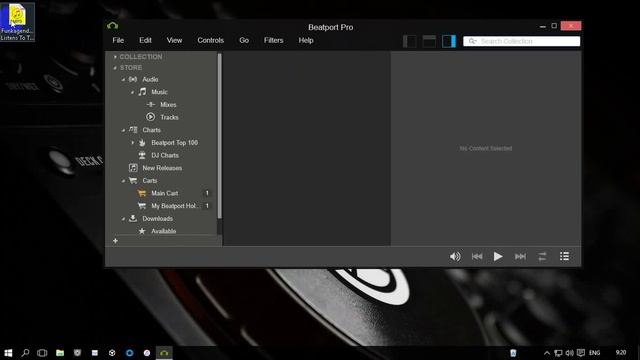Viewport: 640px width, 360px height.
Task: Open the Windows Start menu
Action: click(x=8, y=353)
